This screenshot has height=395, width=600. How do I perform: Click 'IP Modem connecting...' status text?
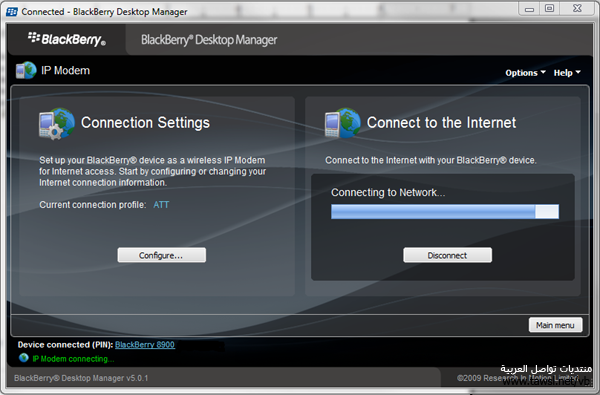click(x=73, y=359)
